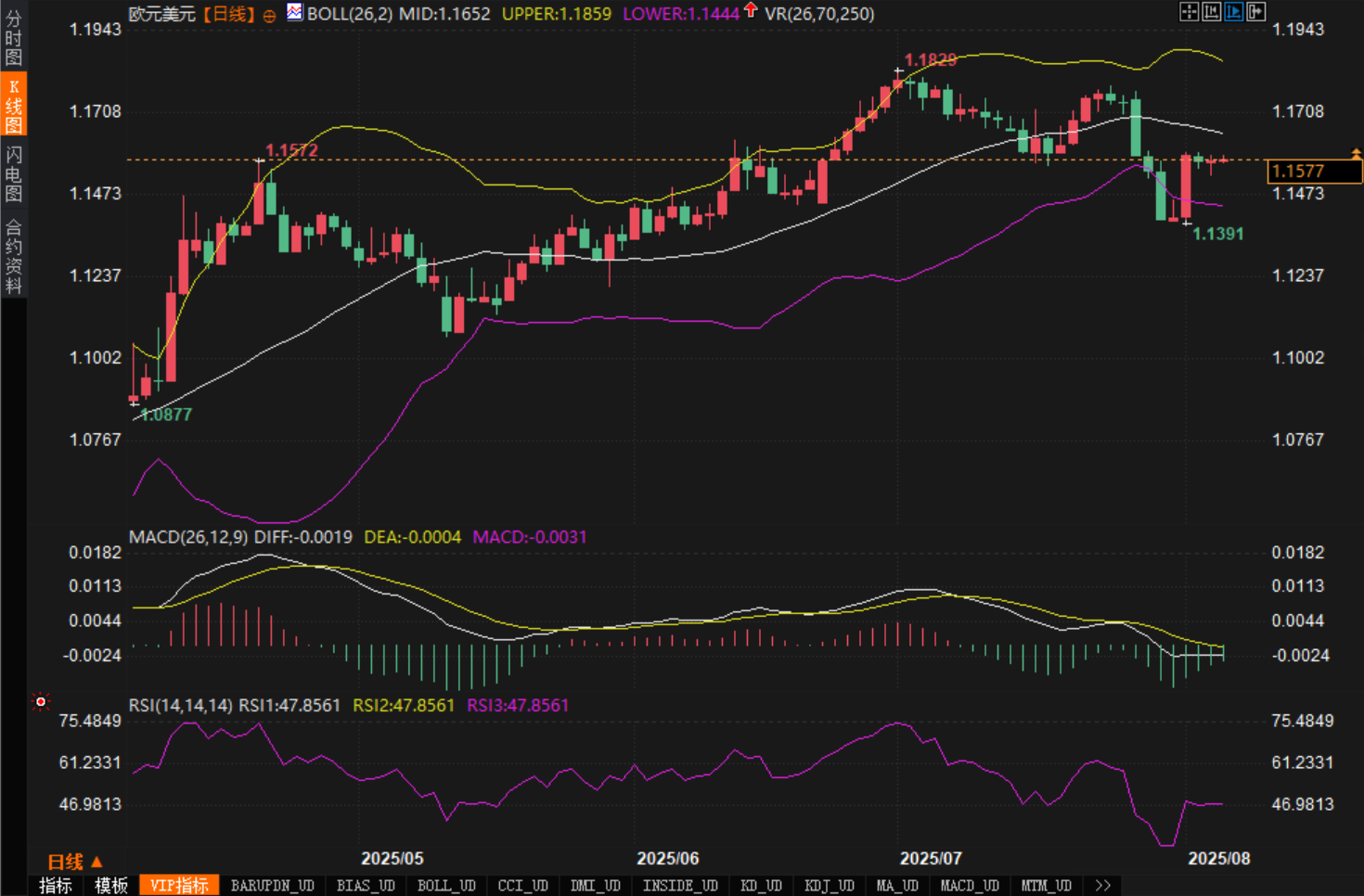Expand more indicators with >> arrow
Image resolution: width=1364 pixels, height=896 pixels.
1103,886
